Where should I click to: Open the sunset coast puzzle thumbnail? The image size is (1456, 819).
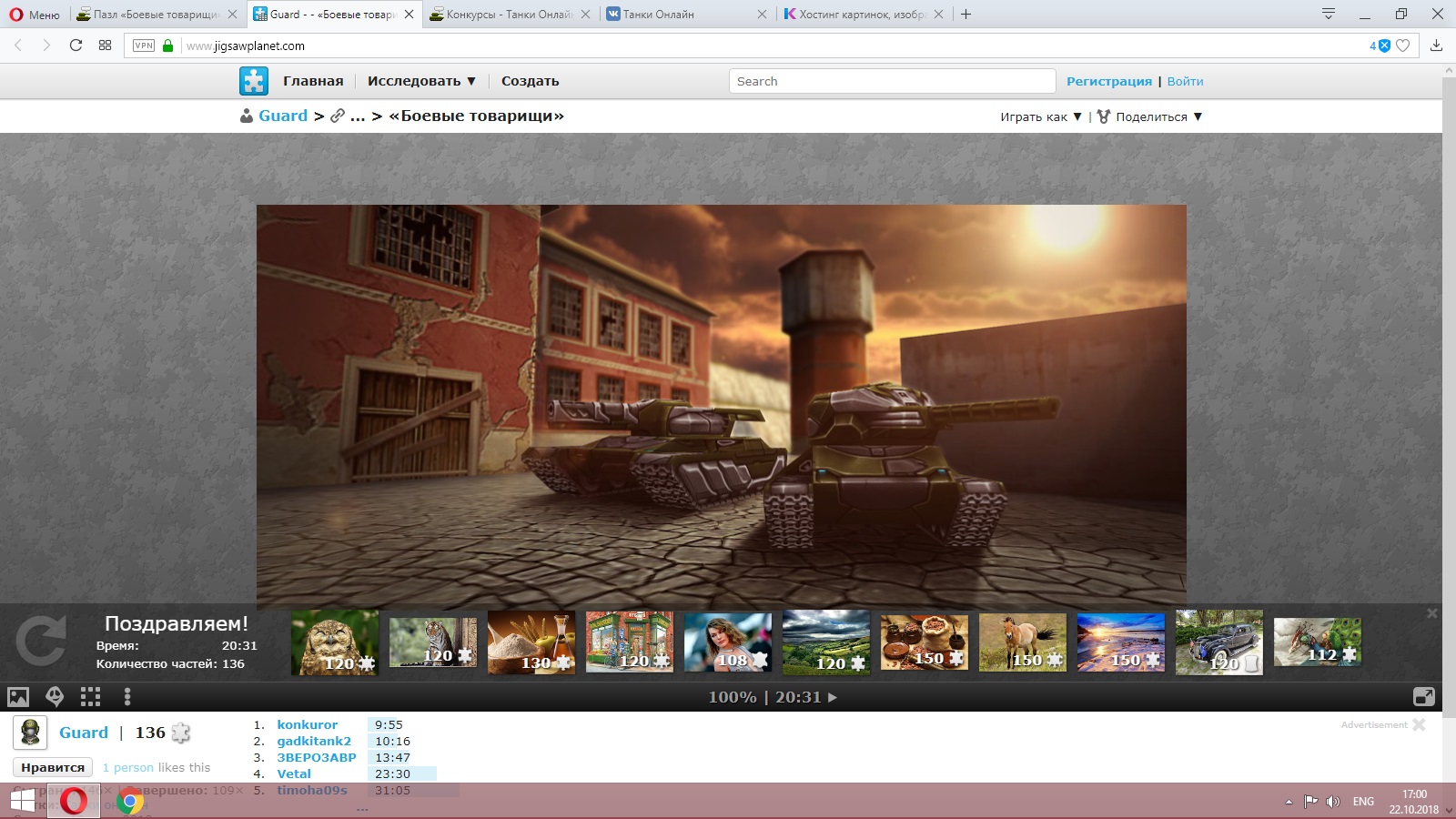(x=1121, y=642)
